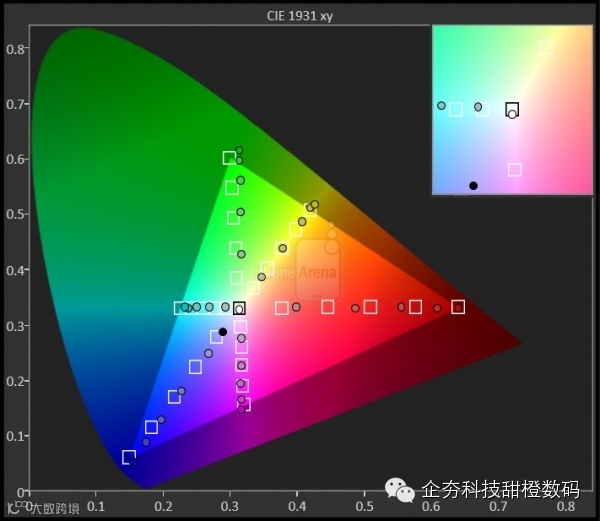This screenshot has height=521, width=600.
Task: Select the red primary target square near x 0.64
Action: click(x=458, y=307)
